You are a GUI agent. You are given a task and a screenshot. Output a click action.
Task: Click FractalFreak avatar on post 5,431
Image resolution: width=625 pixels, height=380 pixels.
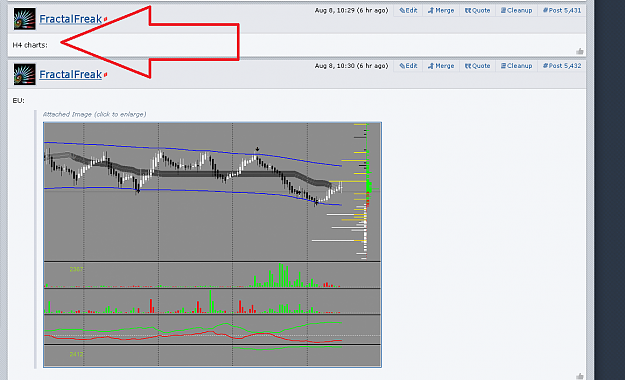click(x=24, y=18)
